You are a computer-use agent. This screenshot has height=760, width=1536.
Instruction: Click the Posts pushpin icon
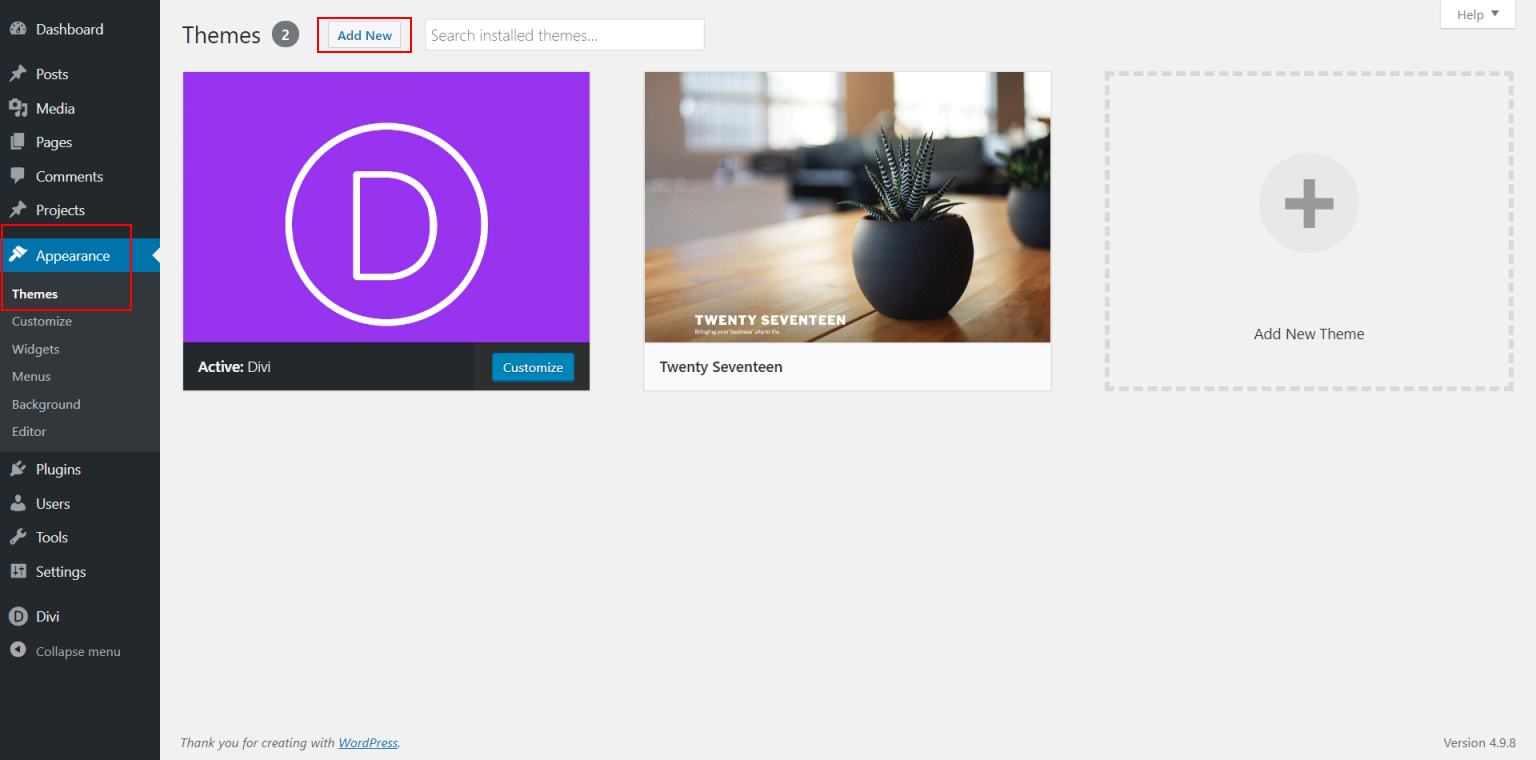click(17, 74)
